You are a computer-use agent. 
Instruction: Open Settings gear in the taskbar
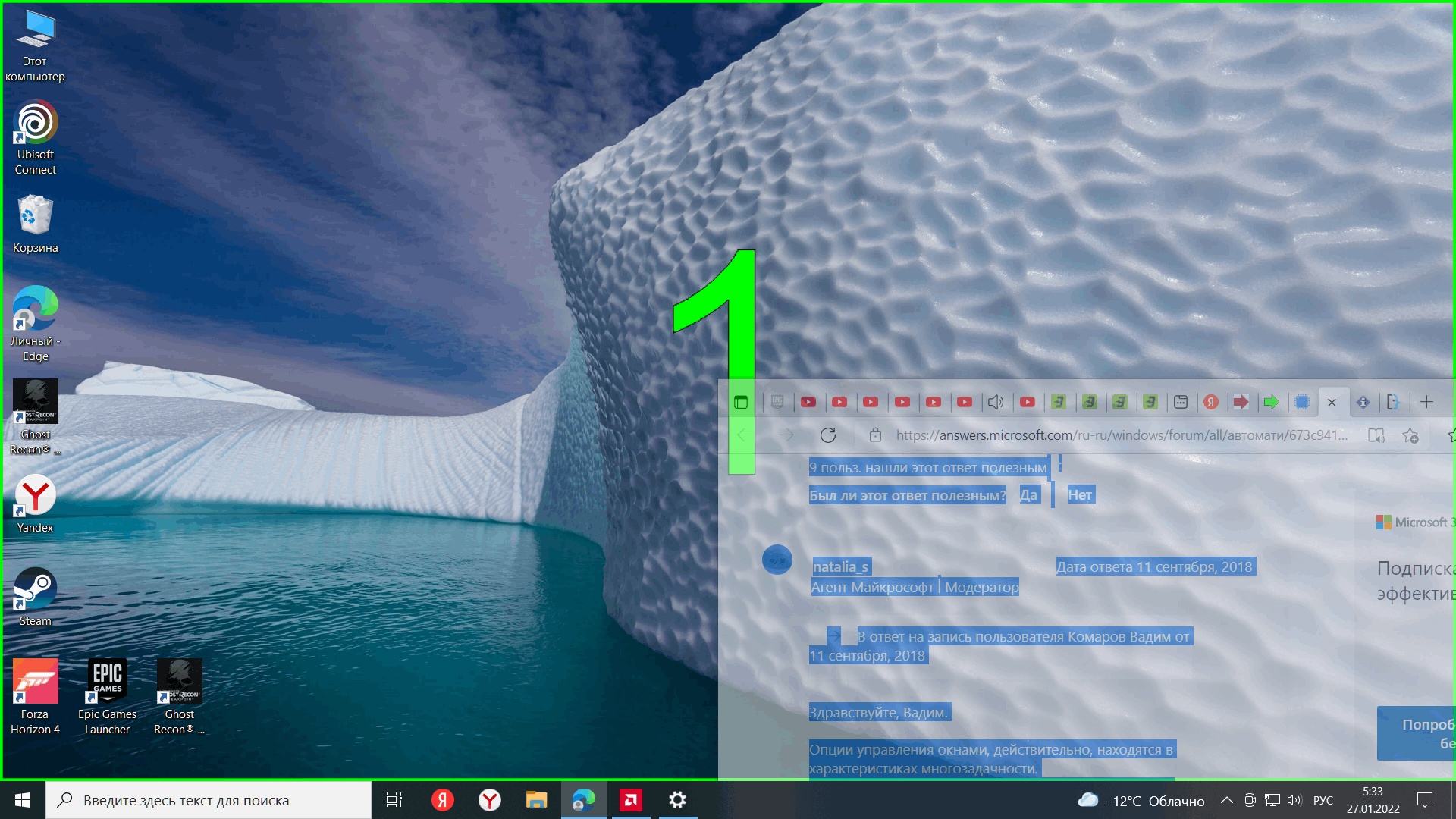pos(678,800)
